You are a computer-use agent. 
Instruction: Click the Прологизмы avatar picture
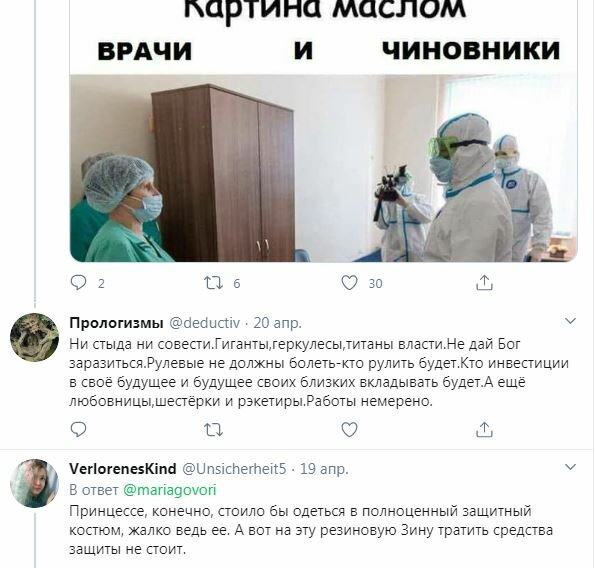(x=35, y=337)
